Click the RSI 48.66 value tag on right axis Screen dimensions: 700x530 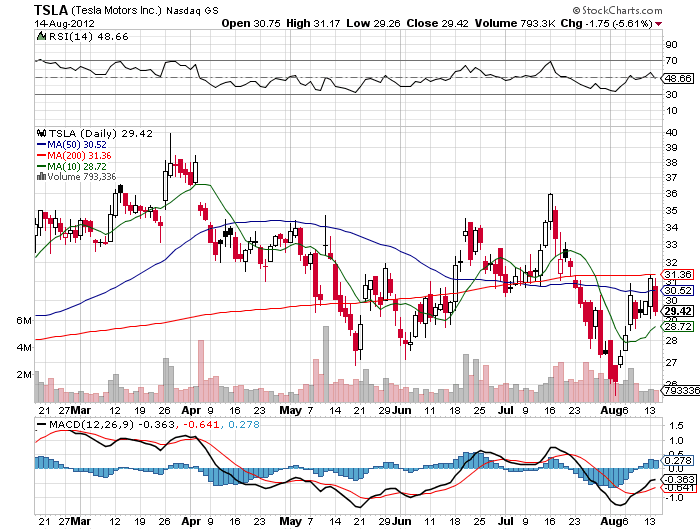point(678,78)
